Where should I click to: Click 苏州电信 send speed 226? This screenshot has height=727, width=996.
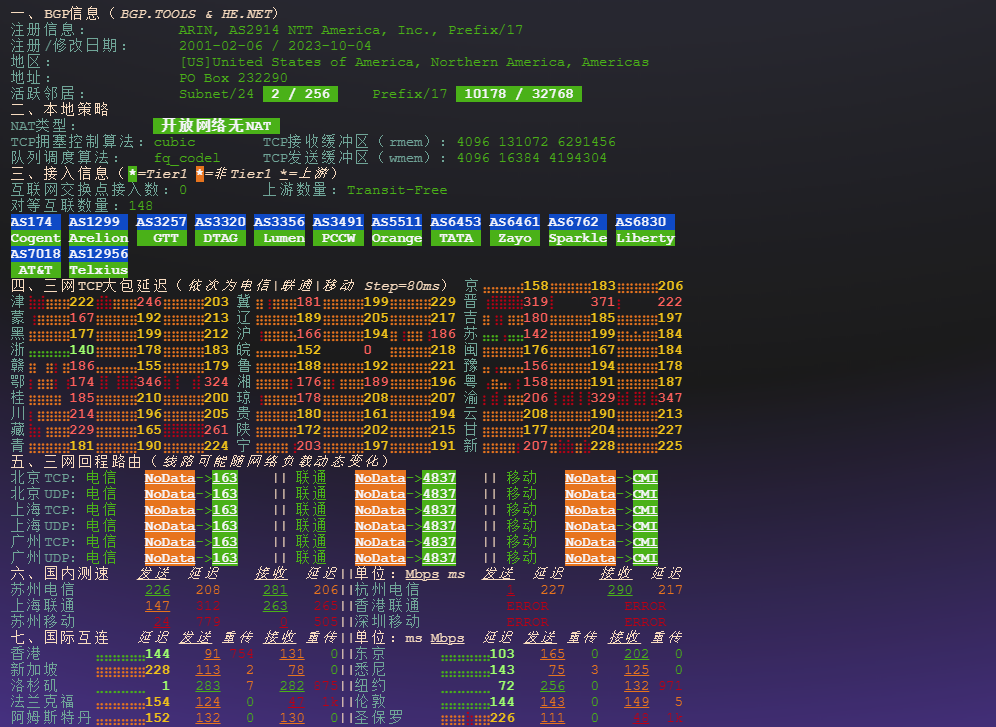pos(157,590)
